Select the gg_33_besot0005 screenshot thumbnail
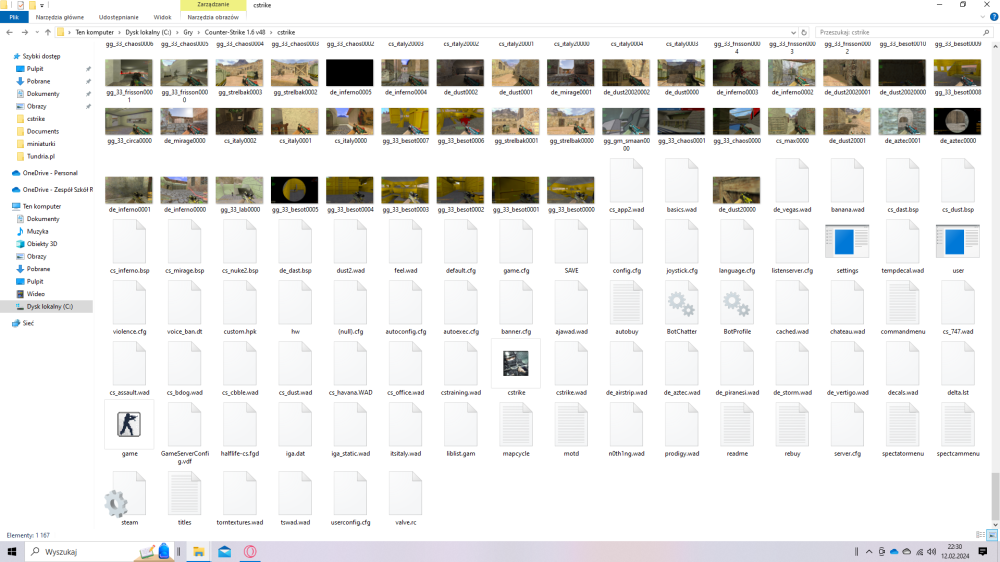This screenshot has width=1000, height=562. click(x=295, y=190)
